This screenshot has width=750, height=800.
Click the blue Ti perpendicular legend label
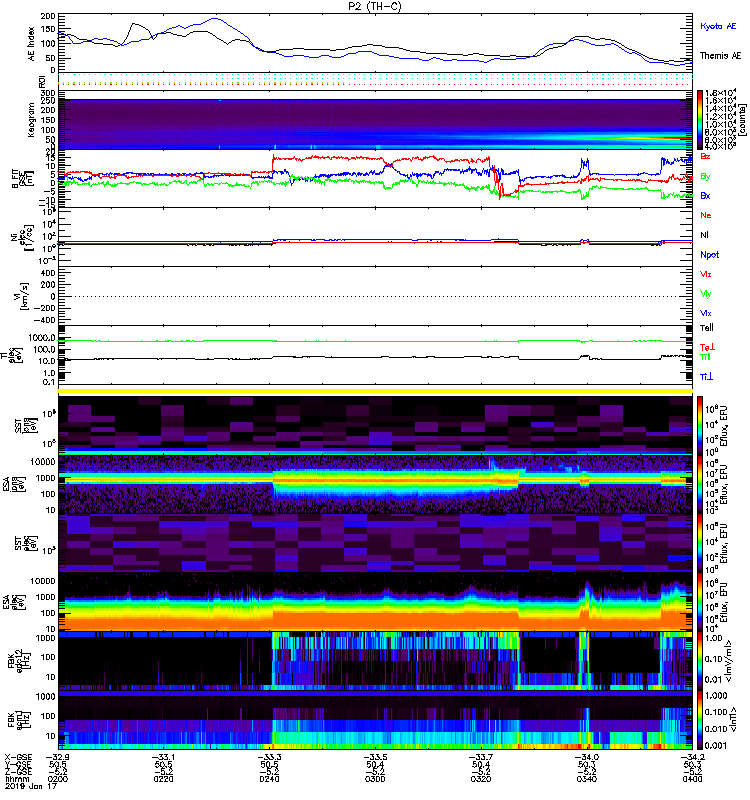coord(706,377)
